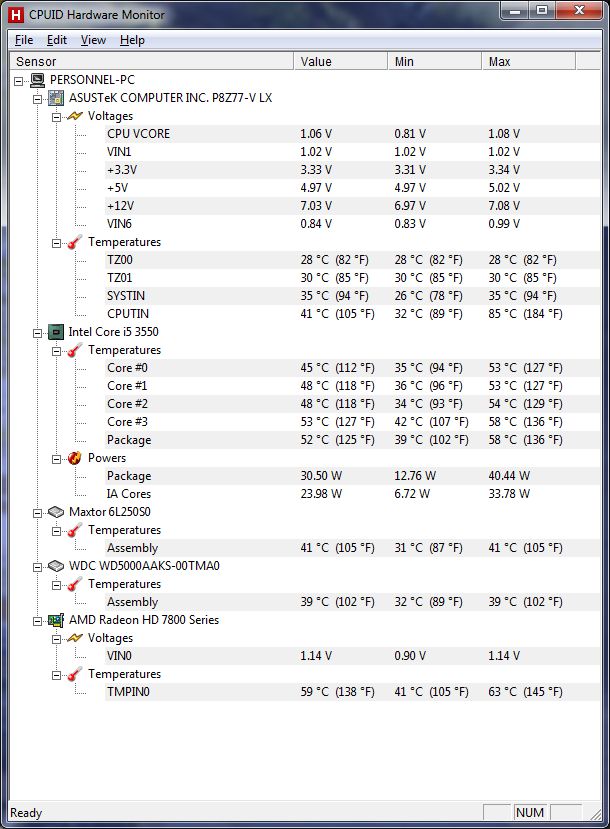Click the Maxtor 6L250S0 hard drive icon
This screenshot has width=610, height=829.
(x=57, y=512)
